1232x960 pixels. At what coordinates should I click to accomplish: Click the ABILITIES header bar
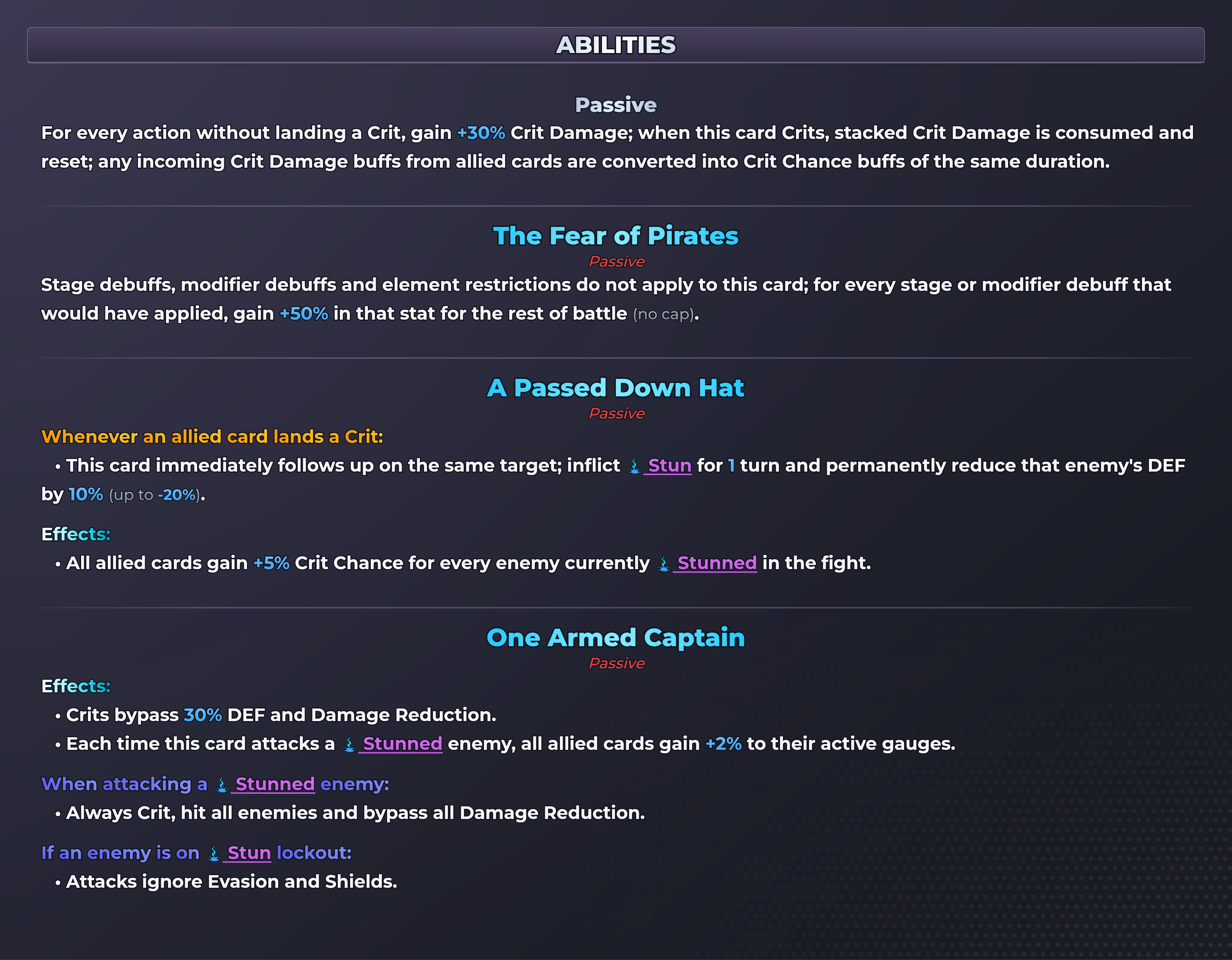coord(616,45)
